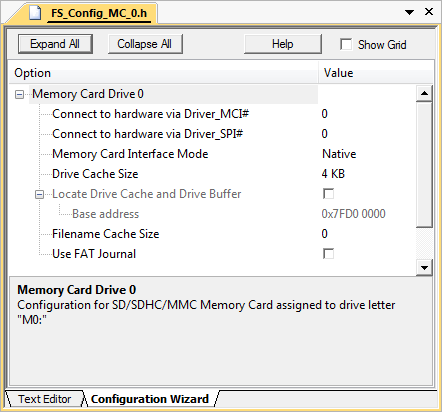This screenshot has height=412, width=442.
Task: Toggle Locate Drive Cache and Drive Buffer checkbox
Action: pos(328,194)
